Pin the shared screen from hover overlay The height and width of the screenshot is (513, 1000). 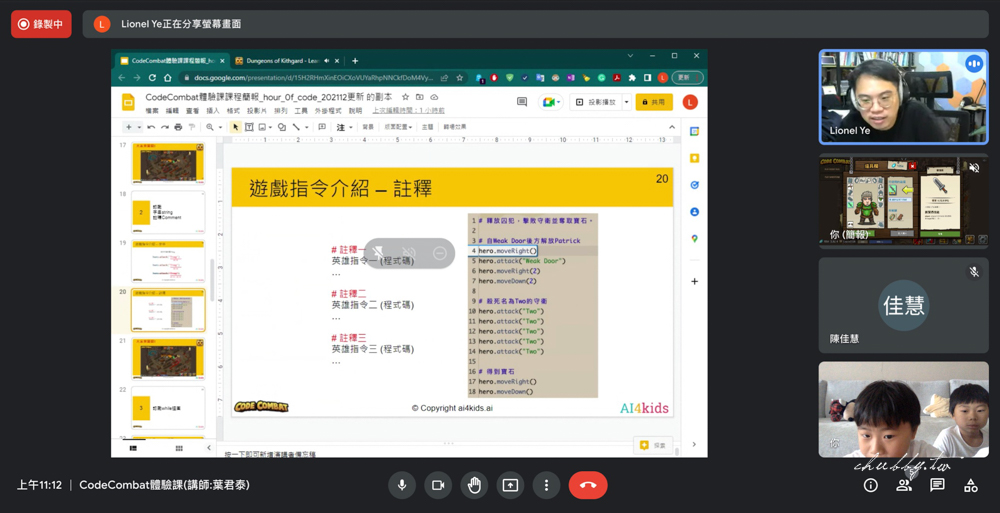coord(378,253)
